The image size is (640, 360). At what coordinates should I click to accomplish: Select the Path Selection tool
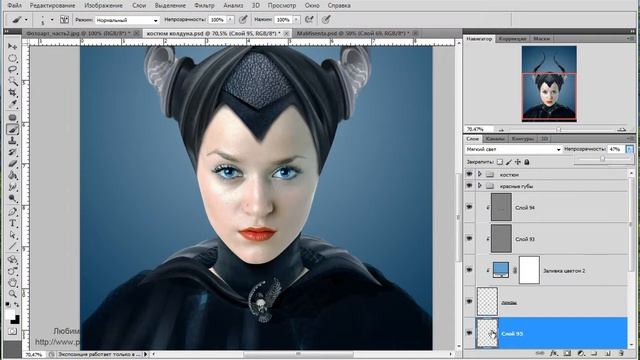point(13,235)
